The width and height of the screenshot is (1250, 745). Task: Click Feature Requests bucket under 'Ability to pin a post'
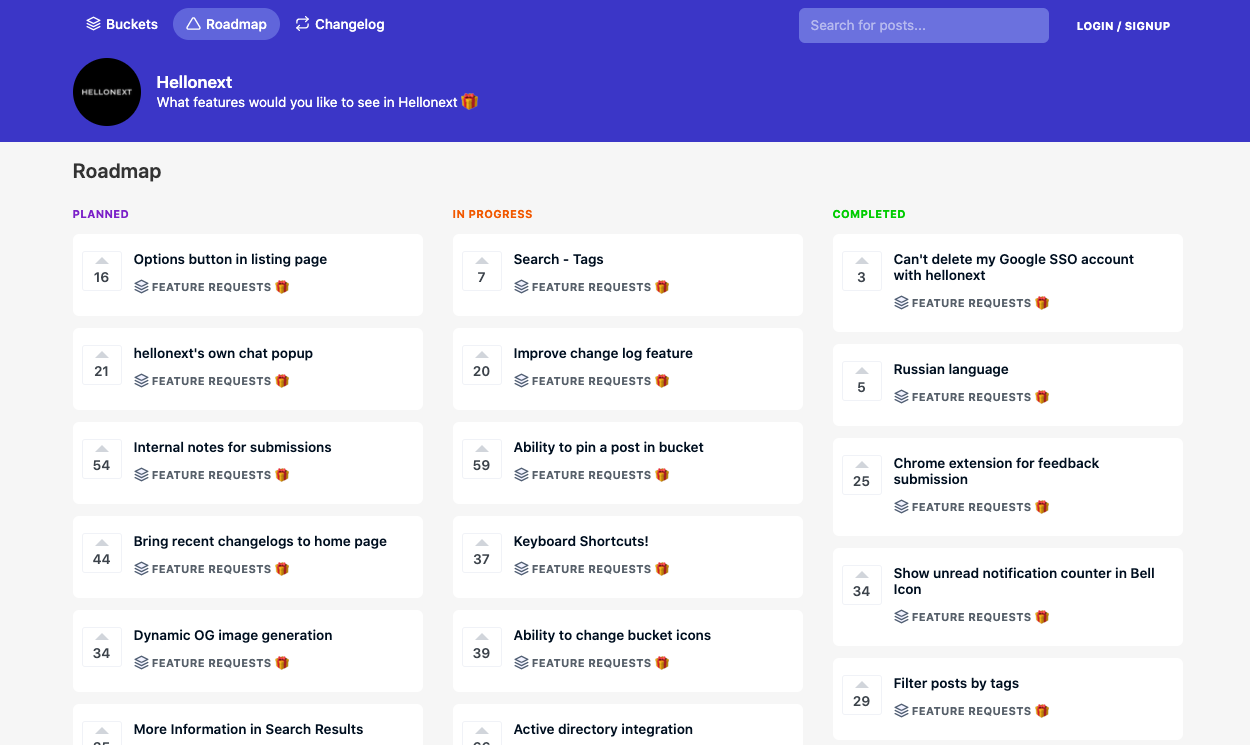(592, 475)
